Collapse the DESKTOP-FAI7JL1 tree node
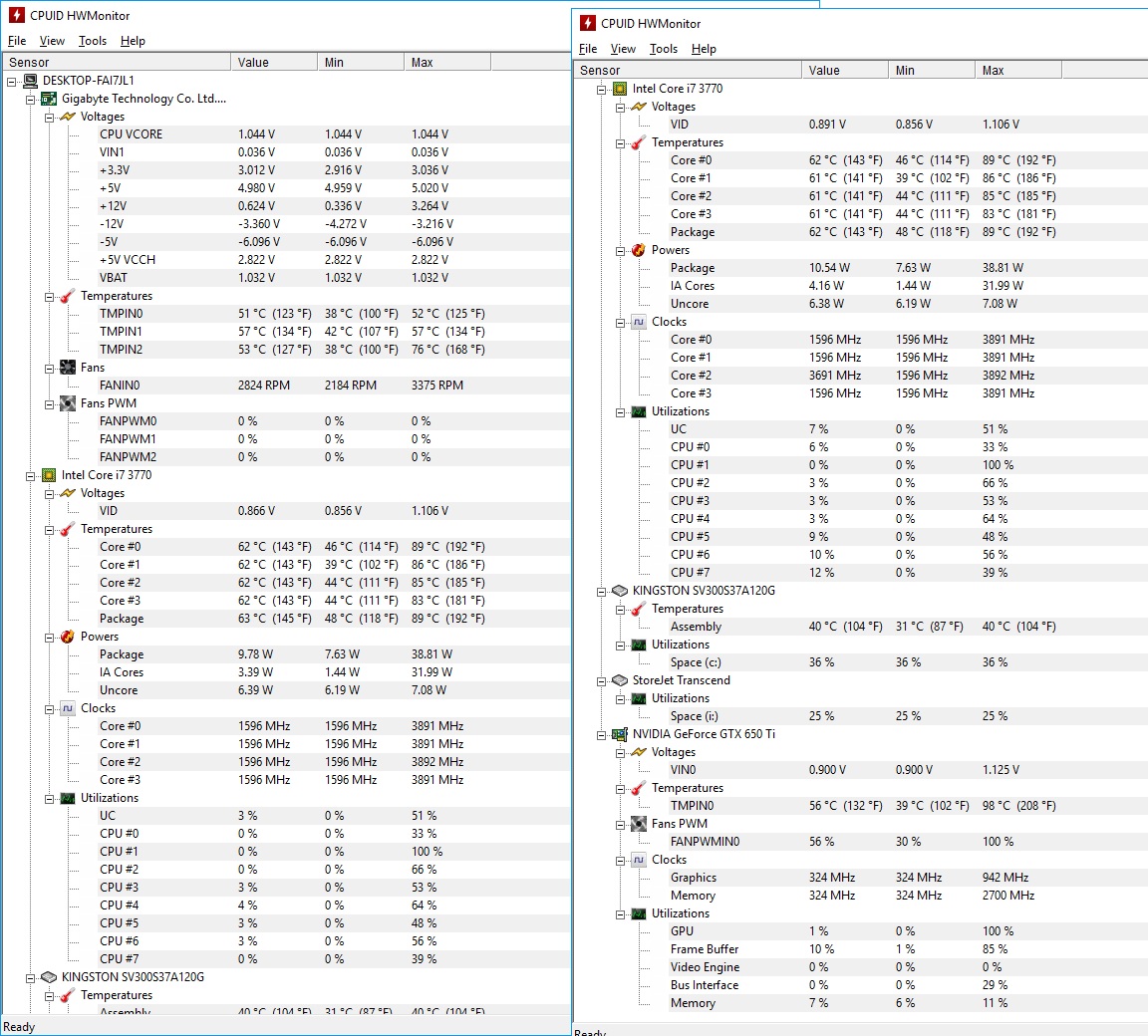Viewport: 1148px width, 1036px height. (12, 82)
